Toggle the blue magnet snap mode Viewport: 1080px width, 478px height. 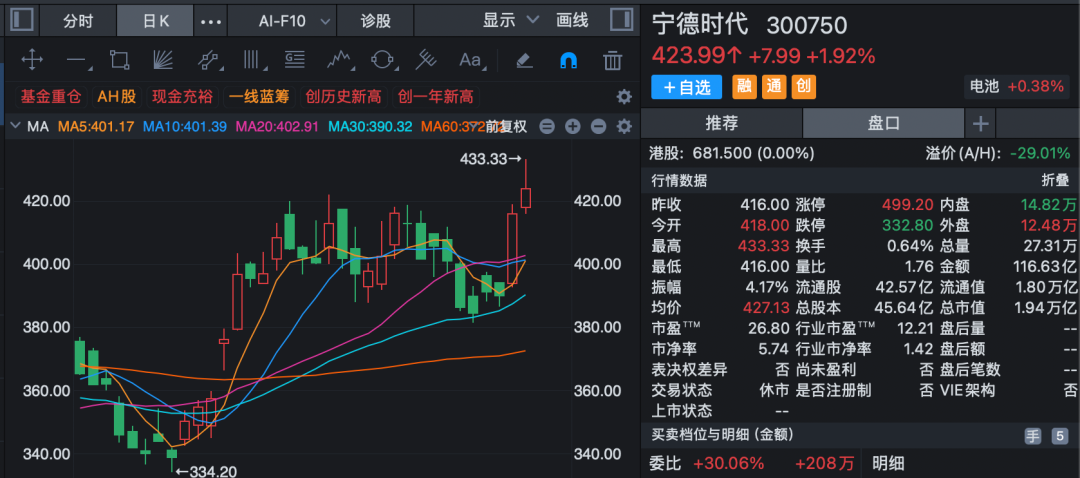[x=568, y=61]
